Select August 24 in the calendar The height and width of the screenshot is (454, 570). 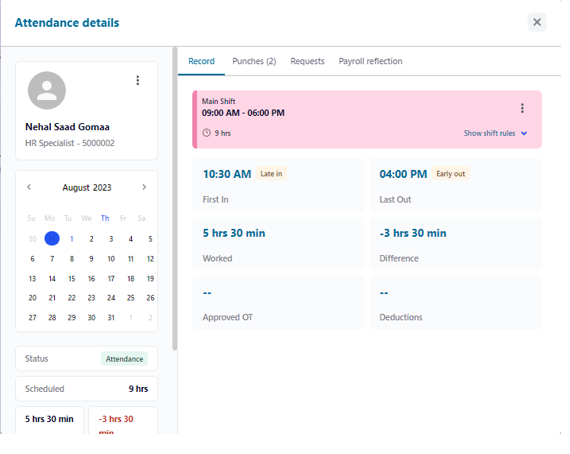tap(111, 298)
